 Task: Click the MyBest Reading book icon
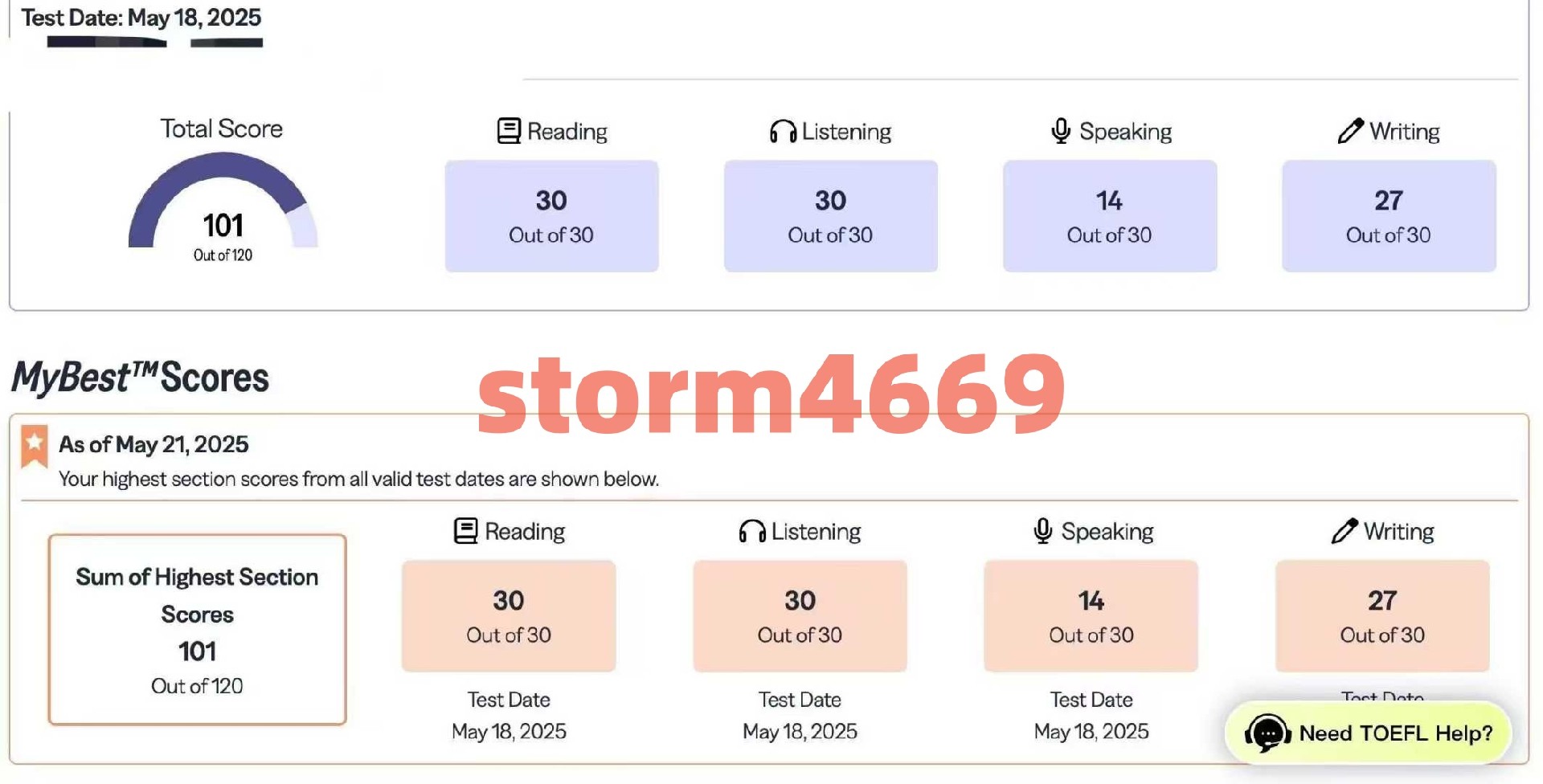pos(466,531)
